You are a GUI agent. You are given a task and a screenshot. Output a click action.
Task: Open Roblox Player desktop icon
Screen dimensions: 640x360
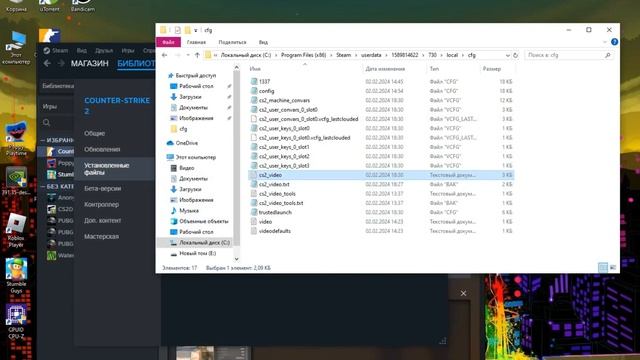(16, 231)
